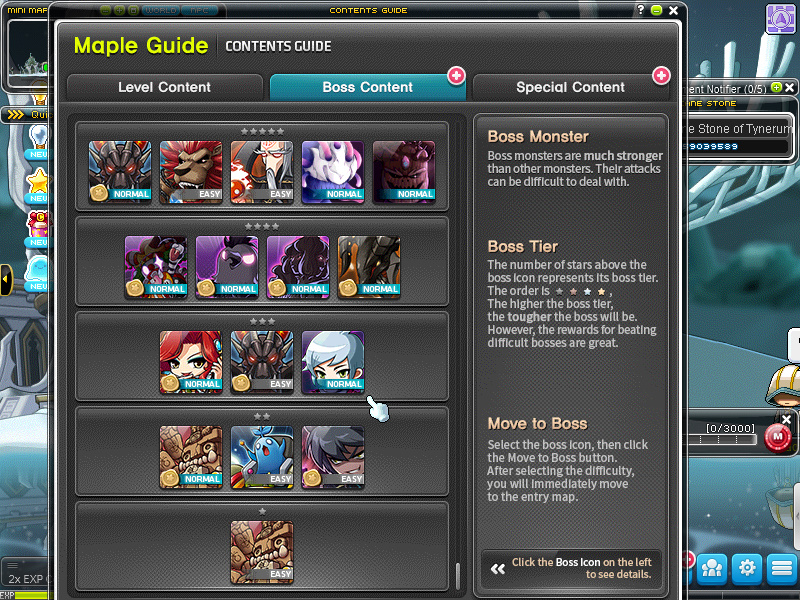Open the hamburger menu icon

pos(782,568)
